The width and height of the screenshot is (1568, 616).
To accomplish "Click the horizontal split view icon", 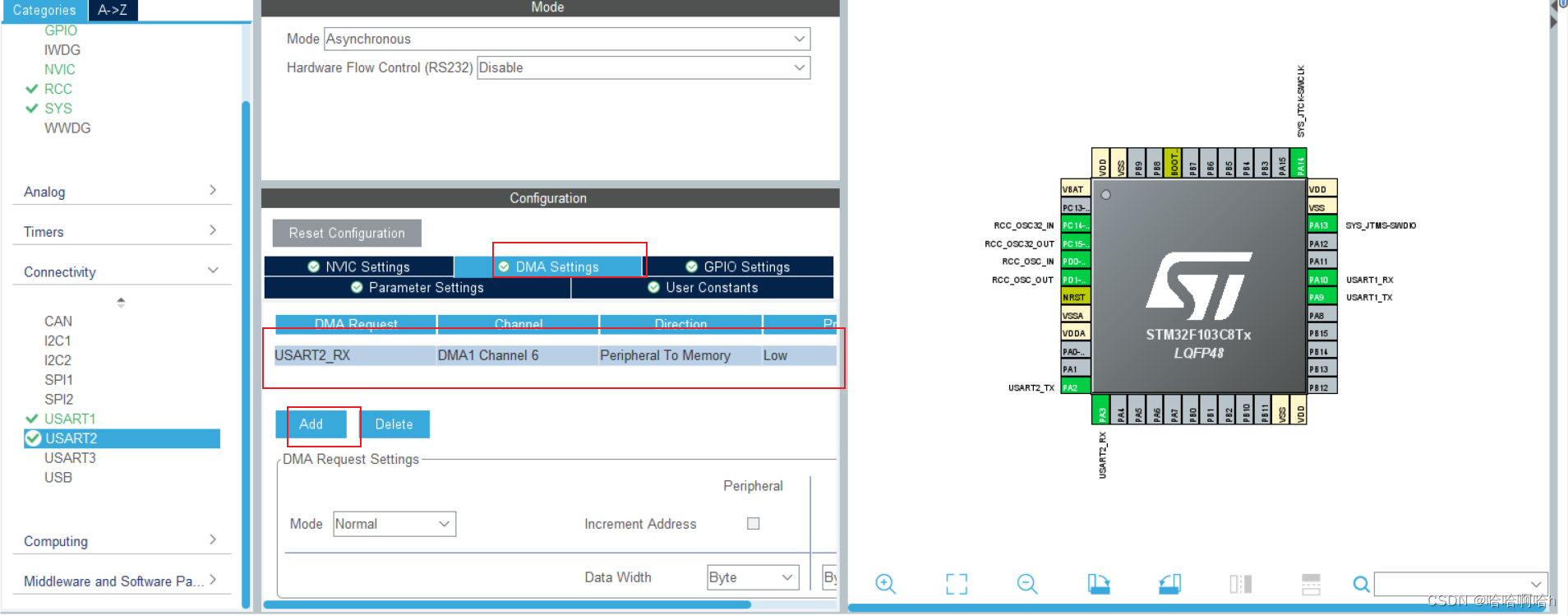I will [1311, 584].
